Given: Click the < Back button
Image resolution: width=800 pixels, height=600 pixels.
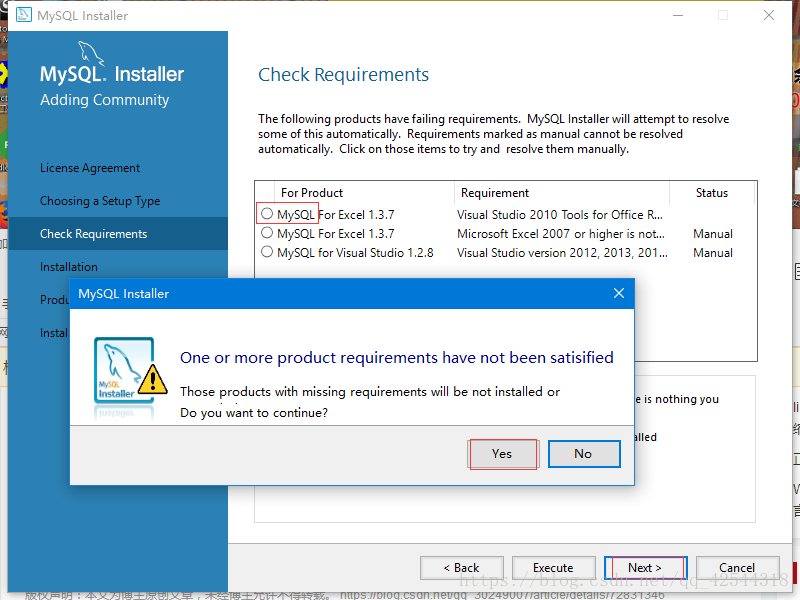Looking at the screenshot, I should (462, 567).
